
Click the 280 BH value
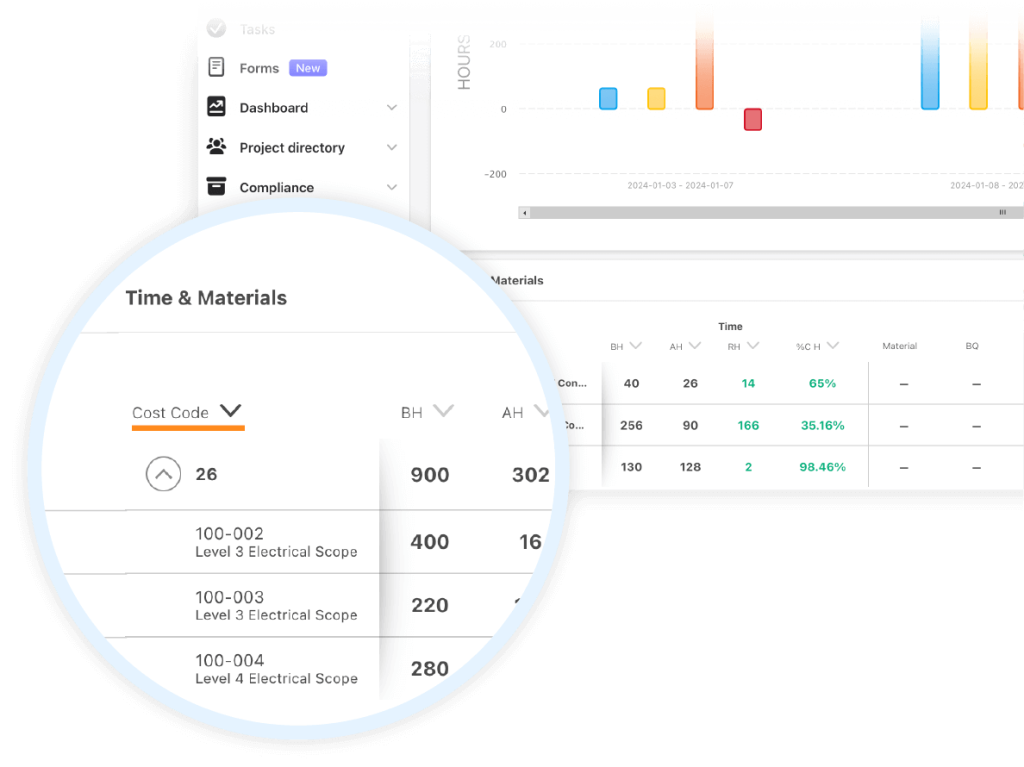click(430, 668)
